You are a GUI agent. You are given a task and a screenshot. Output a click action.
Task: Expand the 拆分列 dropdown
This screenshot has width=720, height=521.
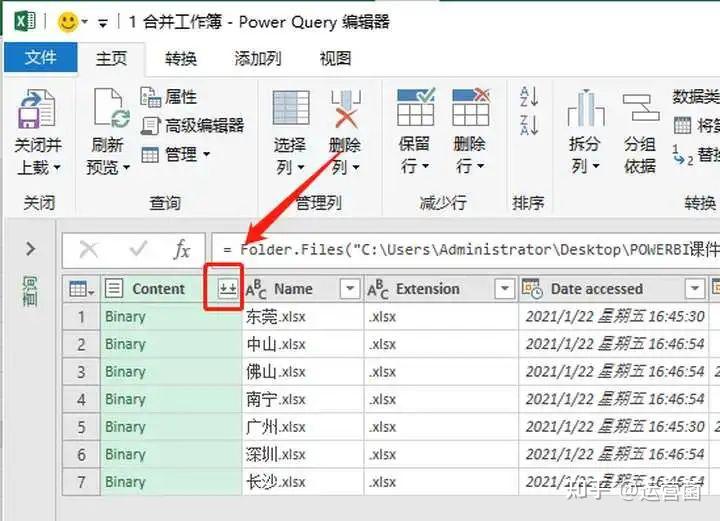(596, 166)
